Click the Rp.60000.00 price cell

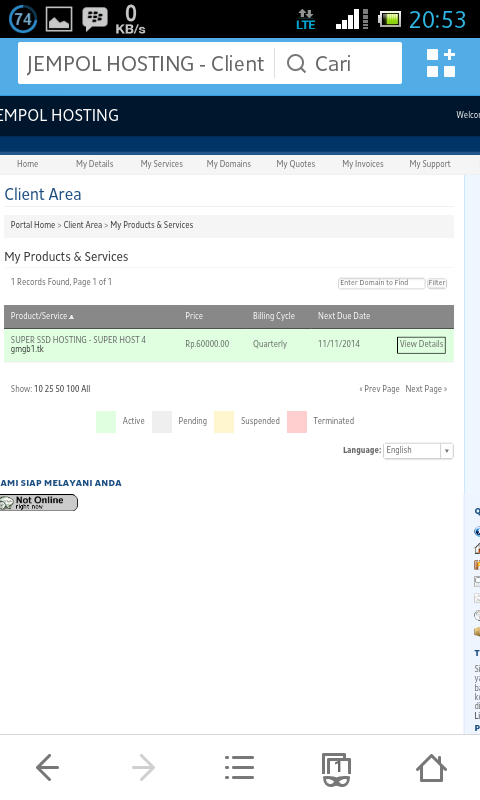click(x=207, y=344)
